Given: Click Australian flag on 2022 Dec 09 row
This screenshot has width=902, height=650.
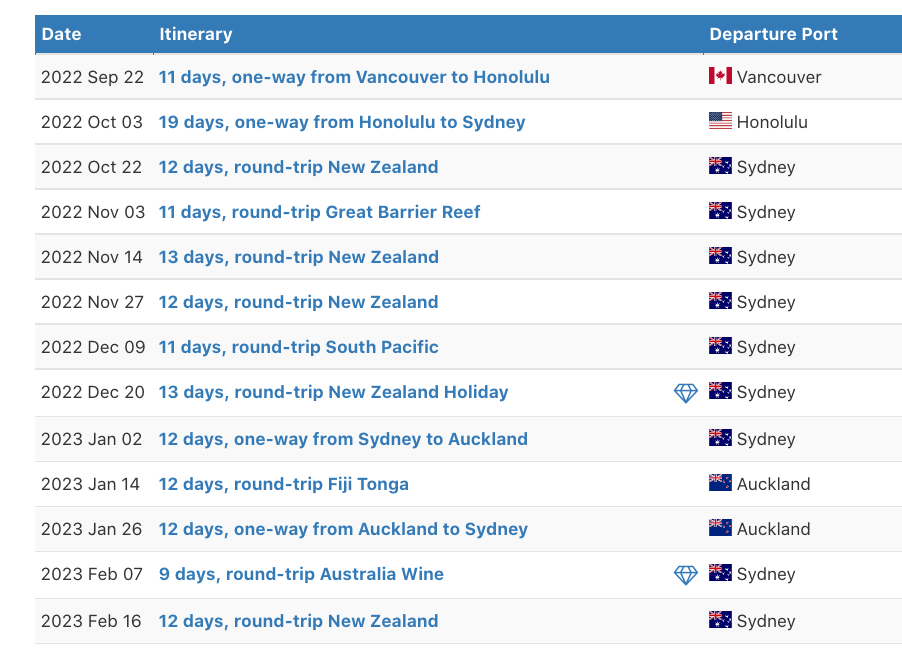Looking at the screenshot, I should (x=720, y=346).
